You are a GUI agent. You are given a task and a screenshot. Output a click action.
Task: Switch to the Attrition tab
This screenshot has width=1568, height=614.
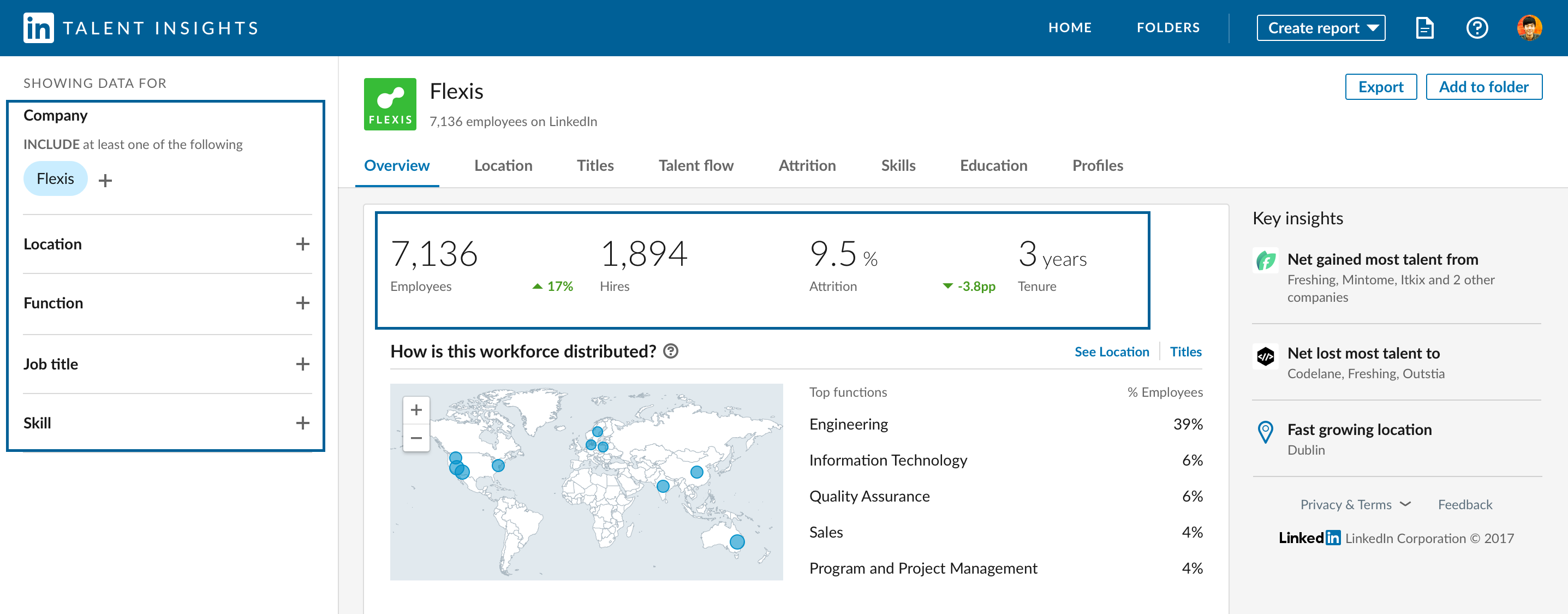pyautogui.click(x=807, y=165)
